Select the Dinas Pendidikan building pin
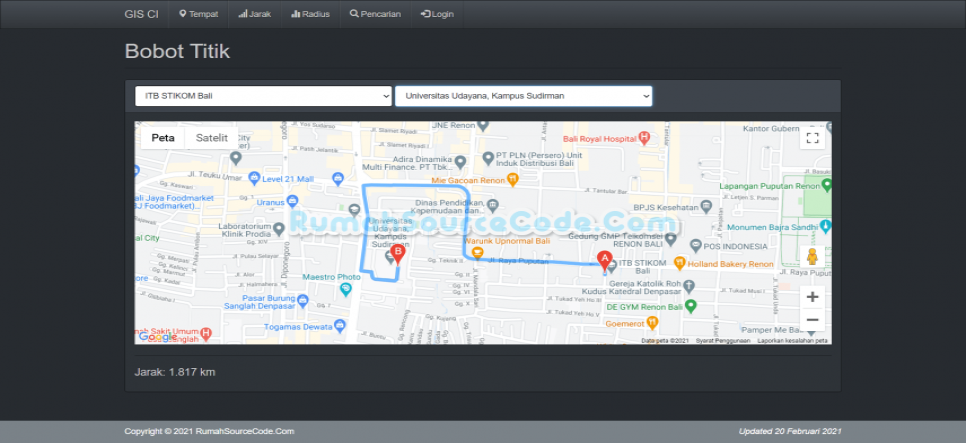Image resolution: width=966 pixels, height=443 pixels. pyautogui.click(x=492, y=204)
